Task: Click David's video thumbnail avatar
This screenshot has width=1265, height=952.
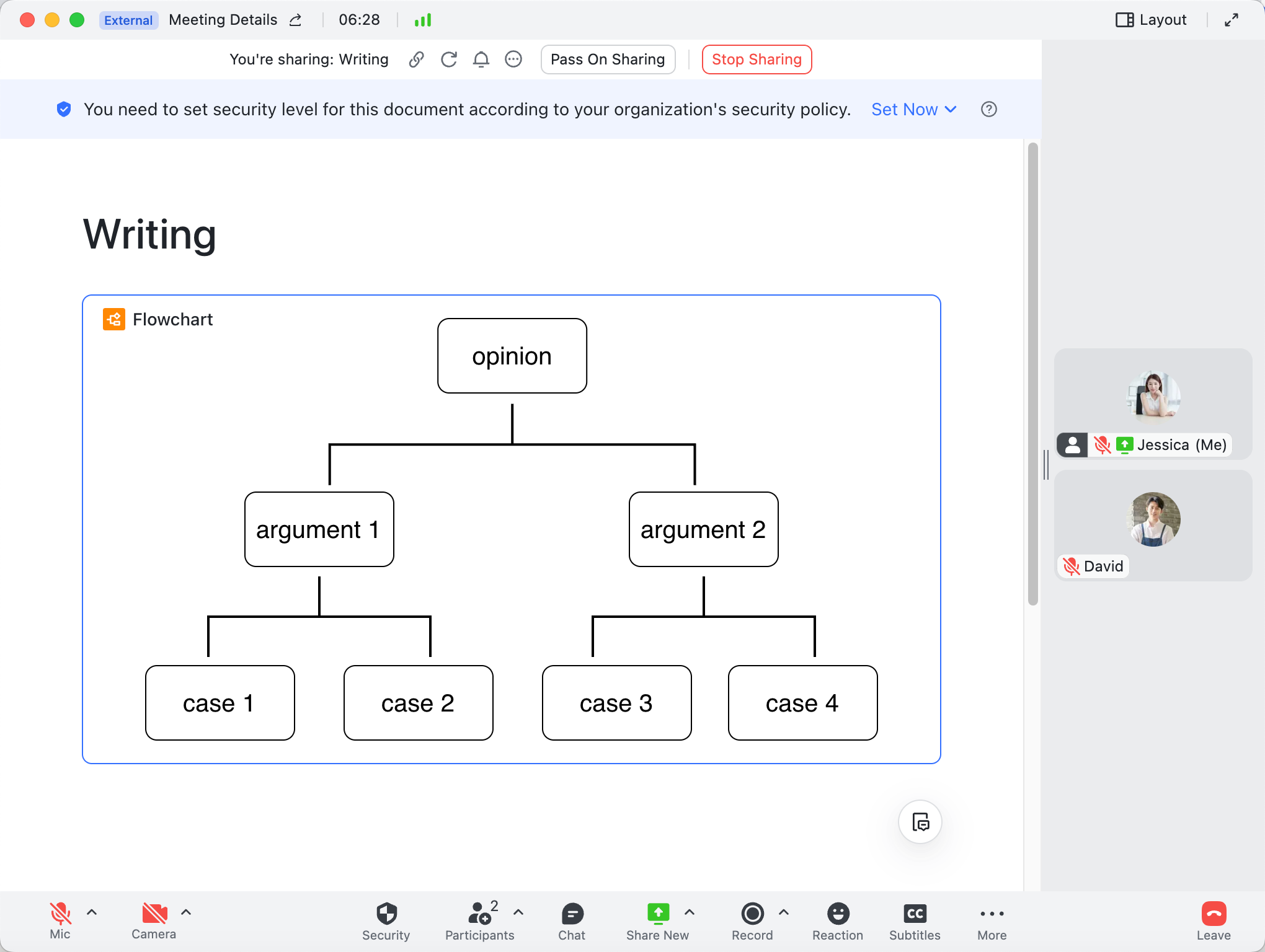Action: pyautogui.click(x=1153, y=519)
